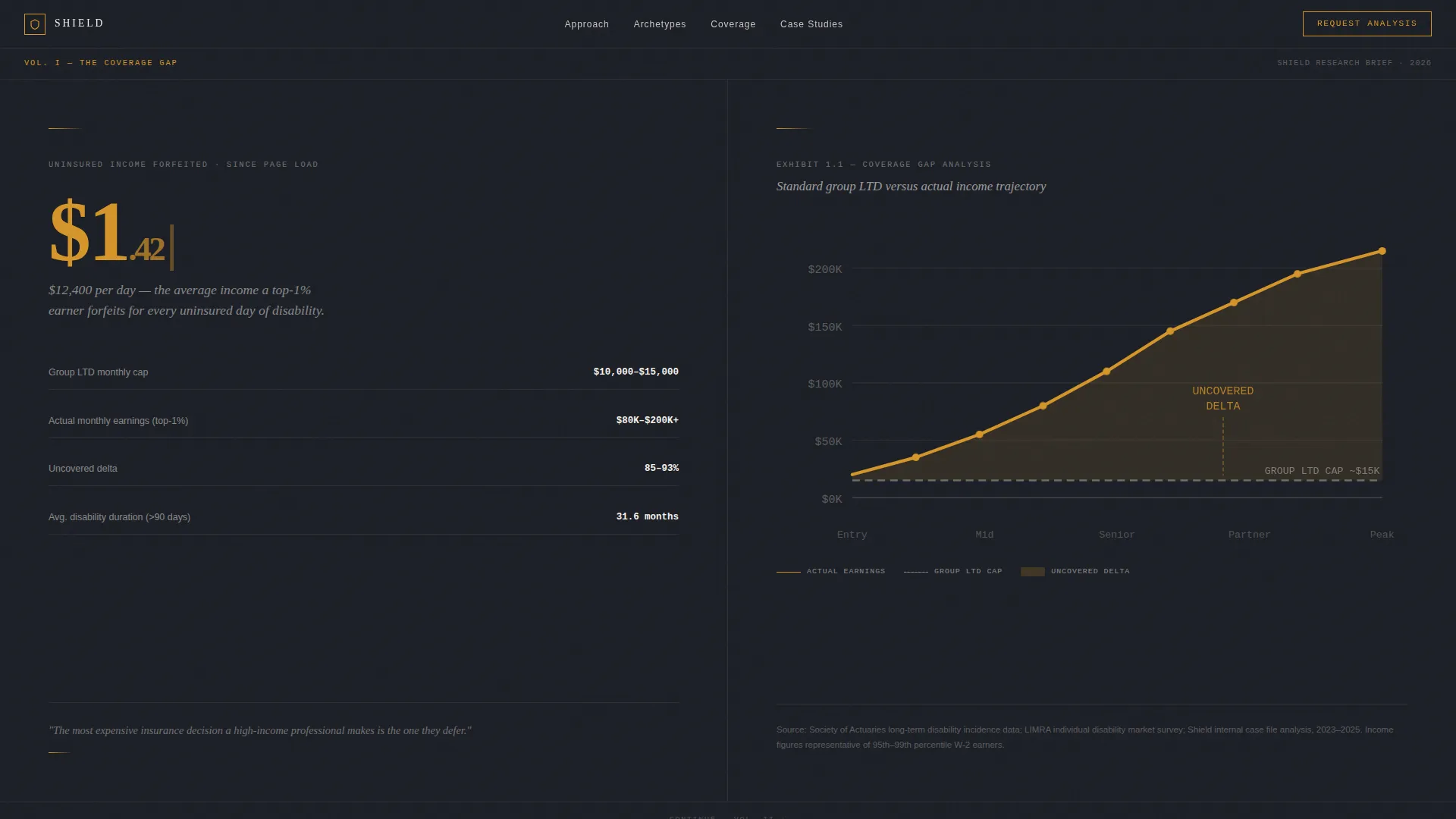The width and height of the screenshot is (1456, 819).
Task: Select the 'Vol. I — The Coverage Gap' heading
Action: point(101,63)
